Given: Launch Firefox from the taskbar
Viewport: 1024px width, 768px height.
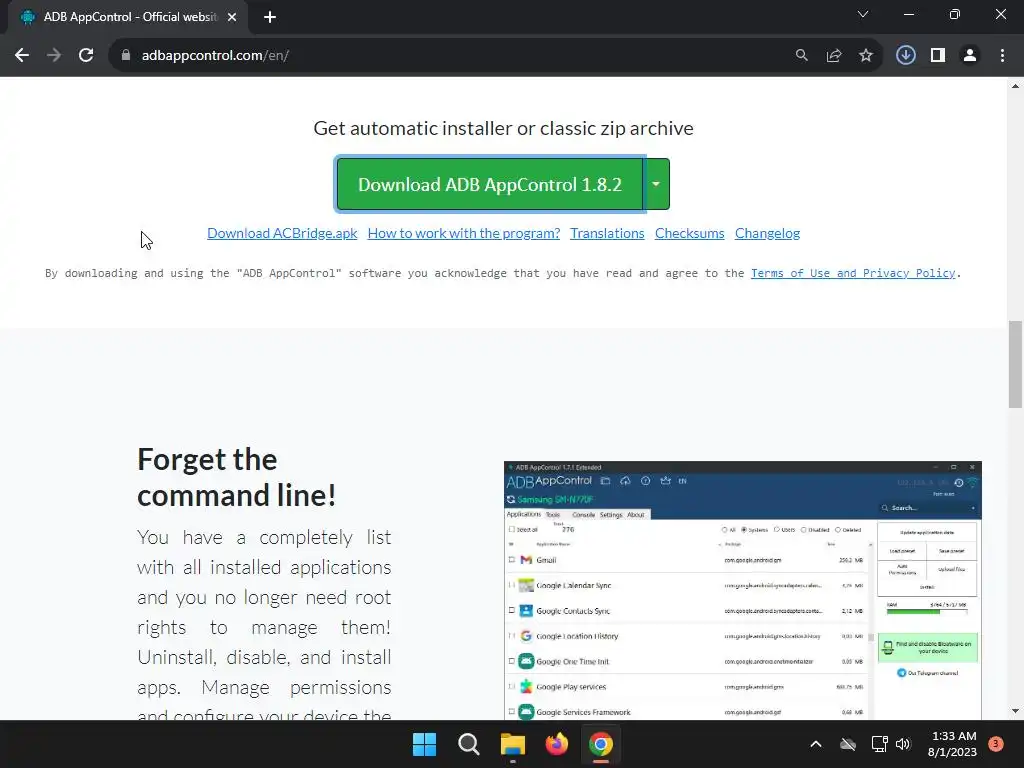Looking at the screenshot, I should click(x=556, y=744).
